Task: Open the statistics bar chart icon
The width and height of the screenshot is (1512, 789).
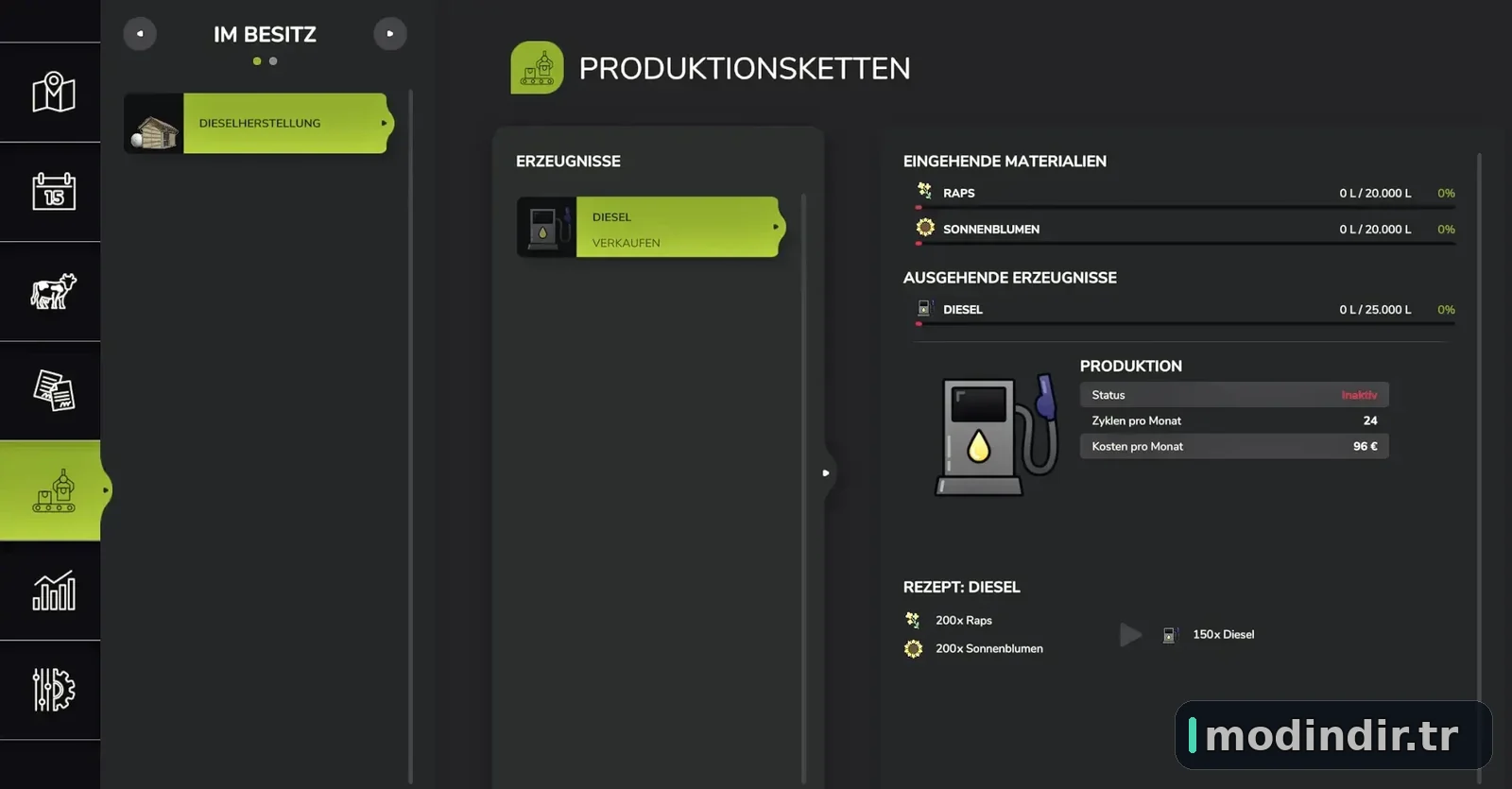Action: tap(53, 591)
